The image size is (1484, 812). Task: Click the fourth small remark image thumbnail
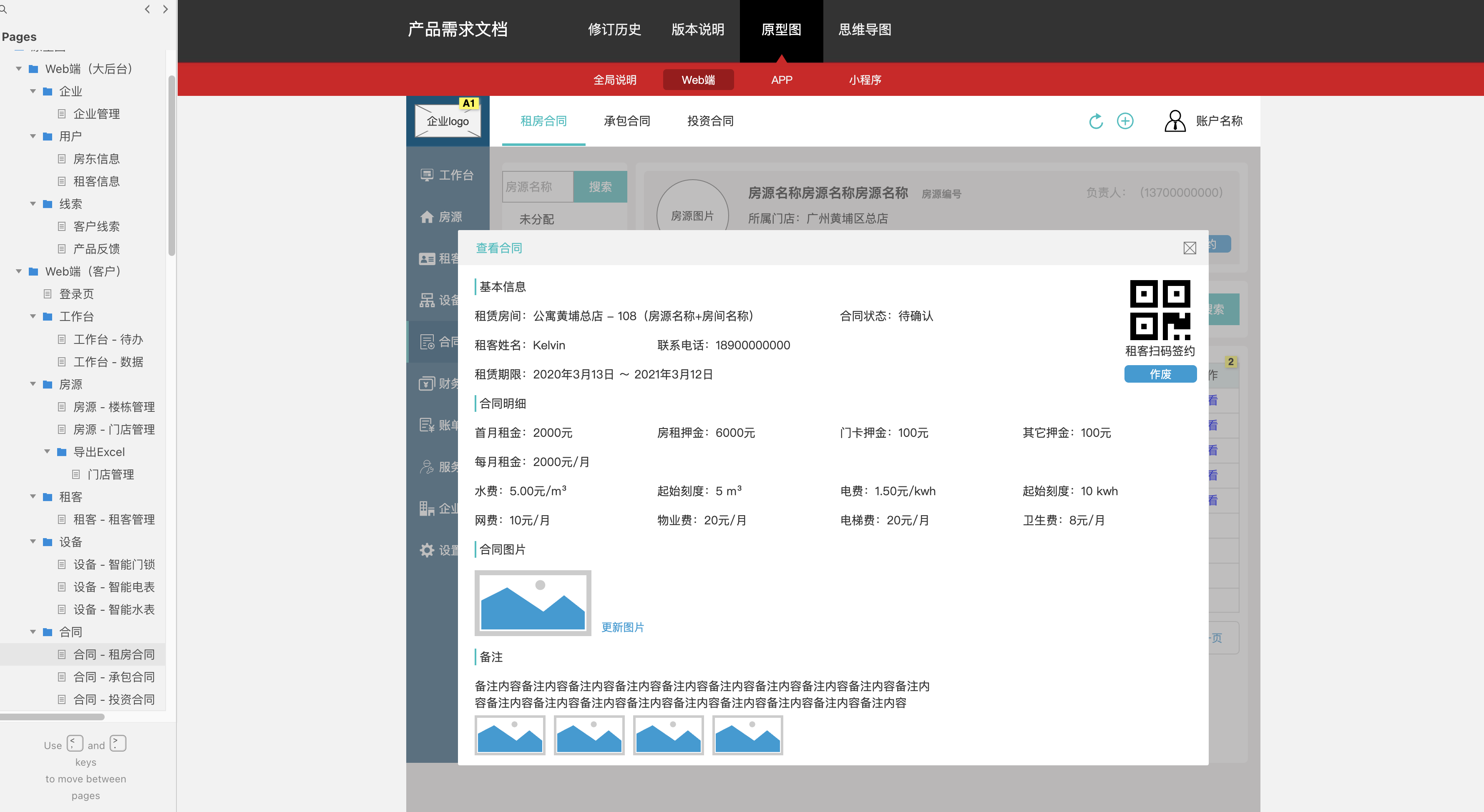(748, 735)
